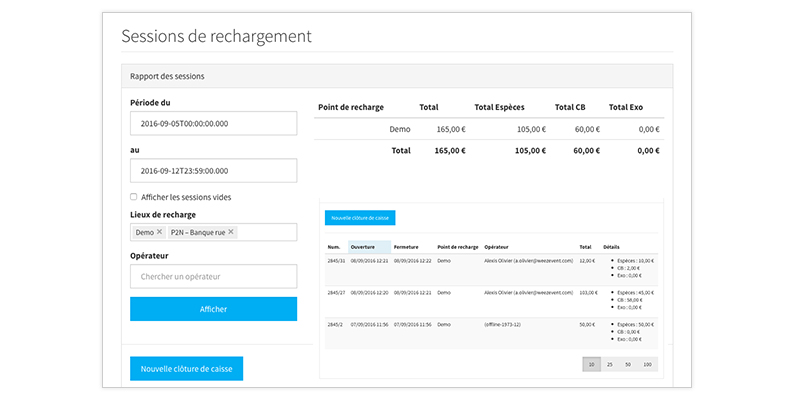Sort sessions by the Opérateur column header

pos(496,247)
